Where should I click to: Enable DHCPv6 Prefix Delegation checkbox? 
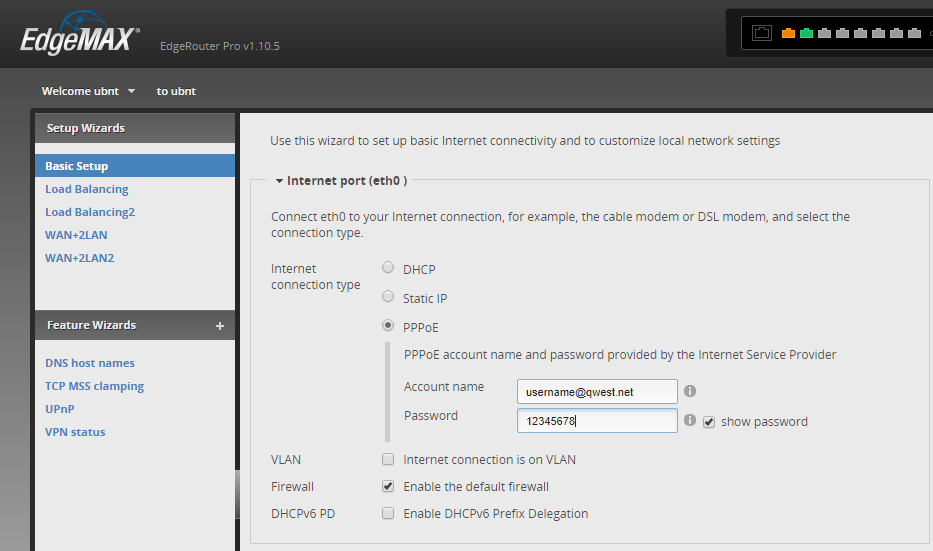coord(388,513)
